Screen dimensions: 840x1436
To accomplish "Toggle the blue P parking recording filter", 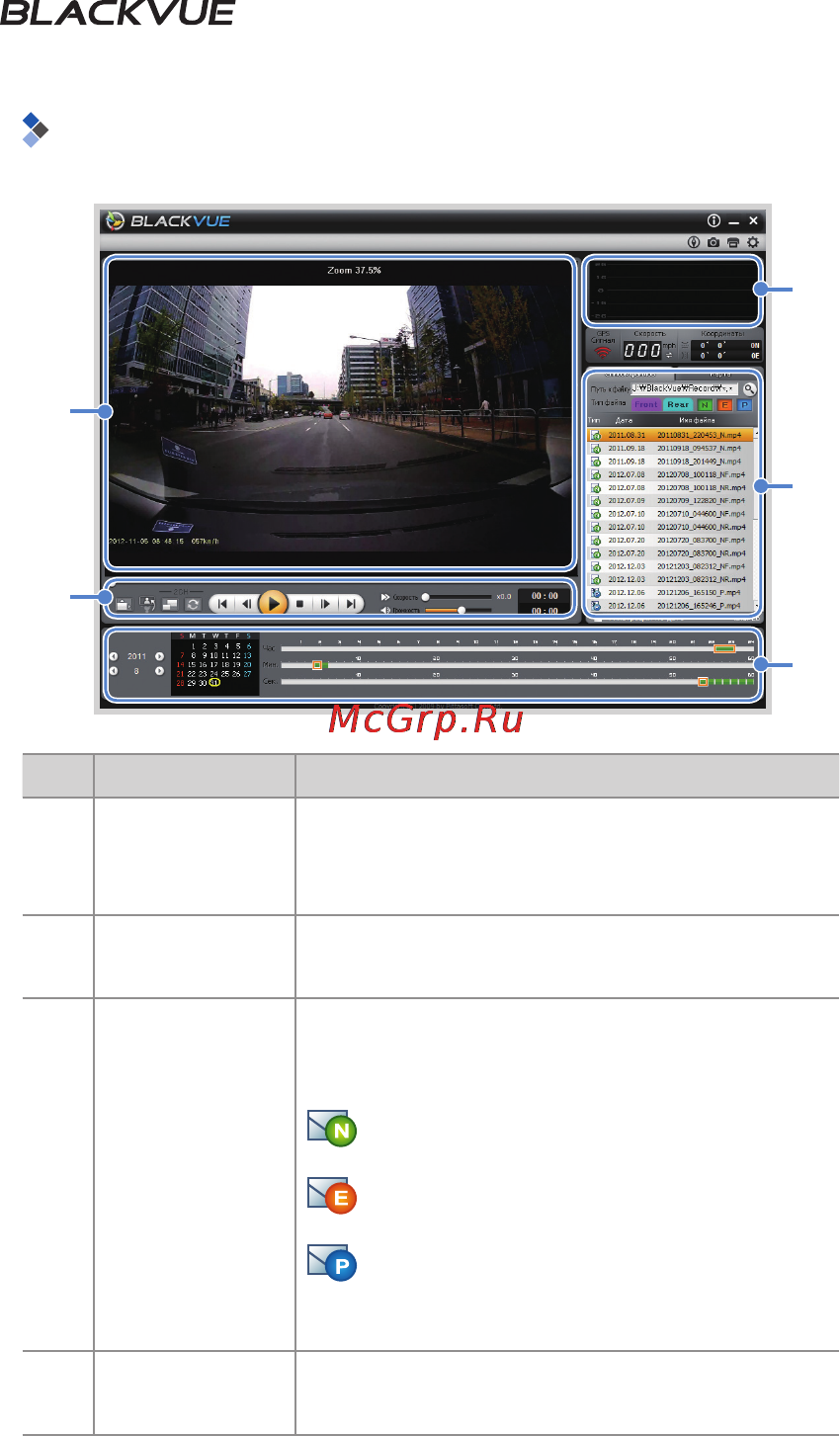I will [x=745, y=405].
